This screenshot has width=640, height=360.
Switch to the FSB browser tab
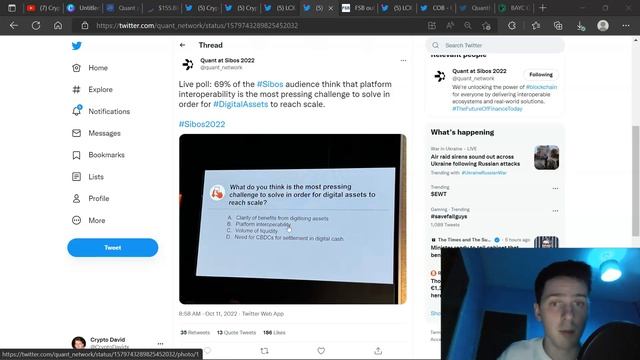(x=358, y=8)
